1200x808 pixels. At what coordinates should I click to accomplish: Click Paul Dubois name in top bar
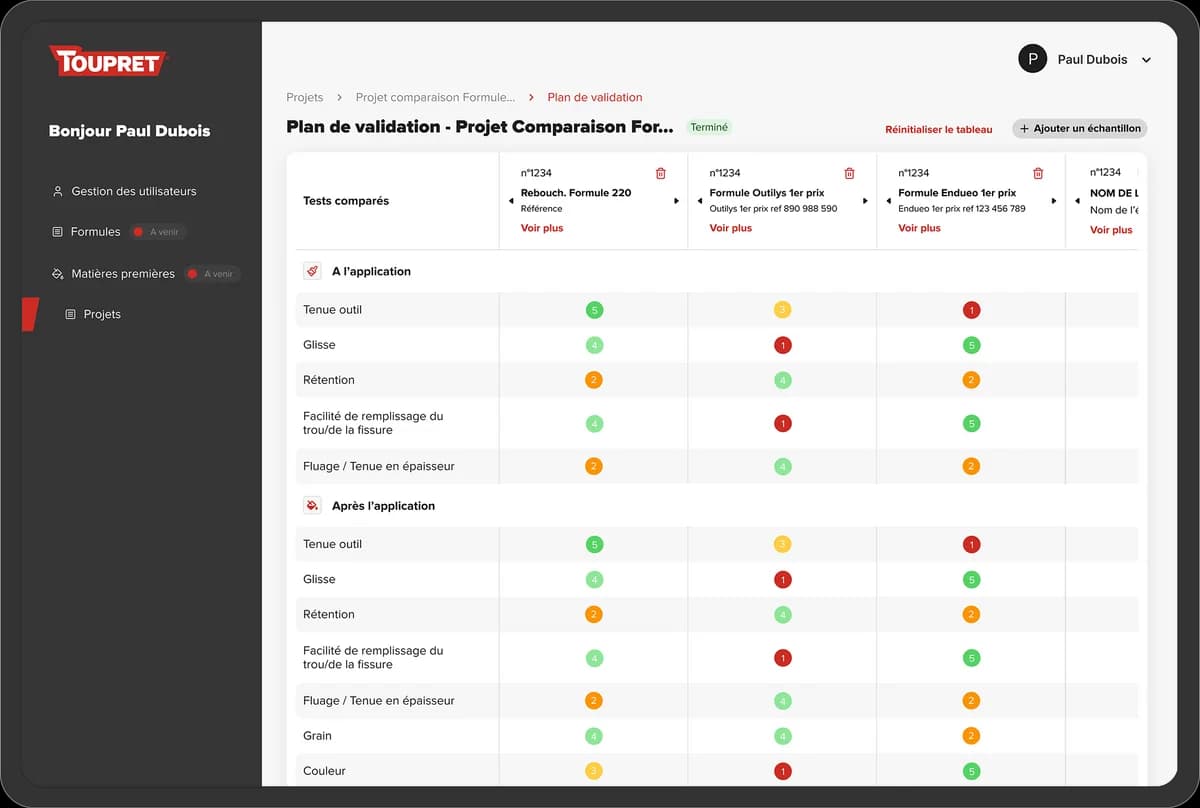[x=1092, y=60]
